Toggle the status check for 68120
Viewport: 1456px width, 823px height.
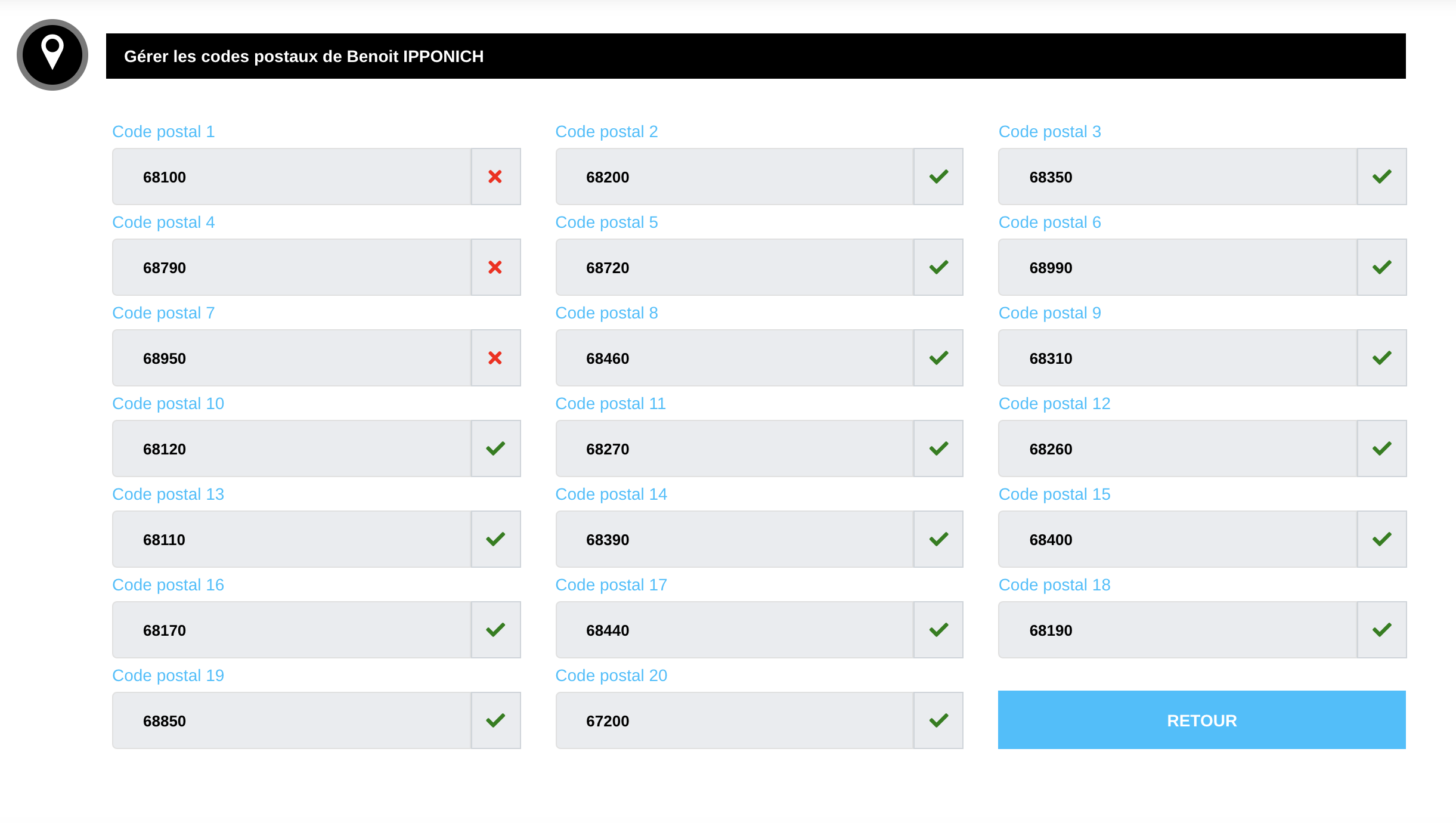click(x=495, y=448)
